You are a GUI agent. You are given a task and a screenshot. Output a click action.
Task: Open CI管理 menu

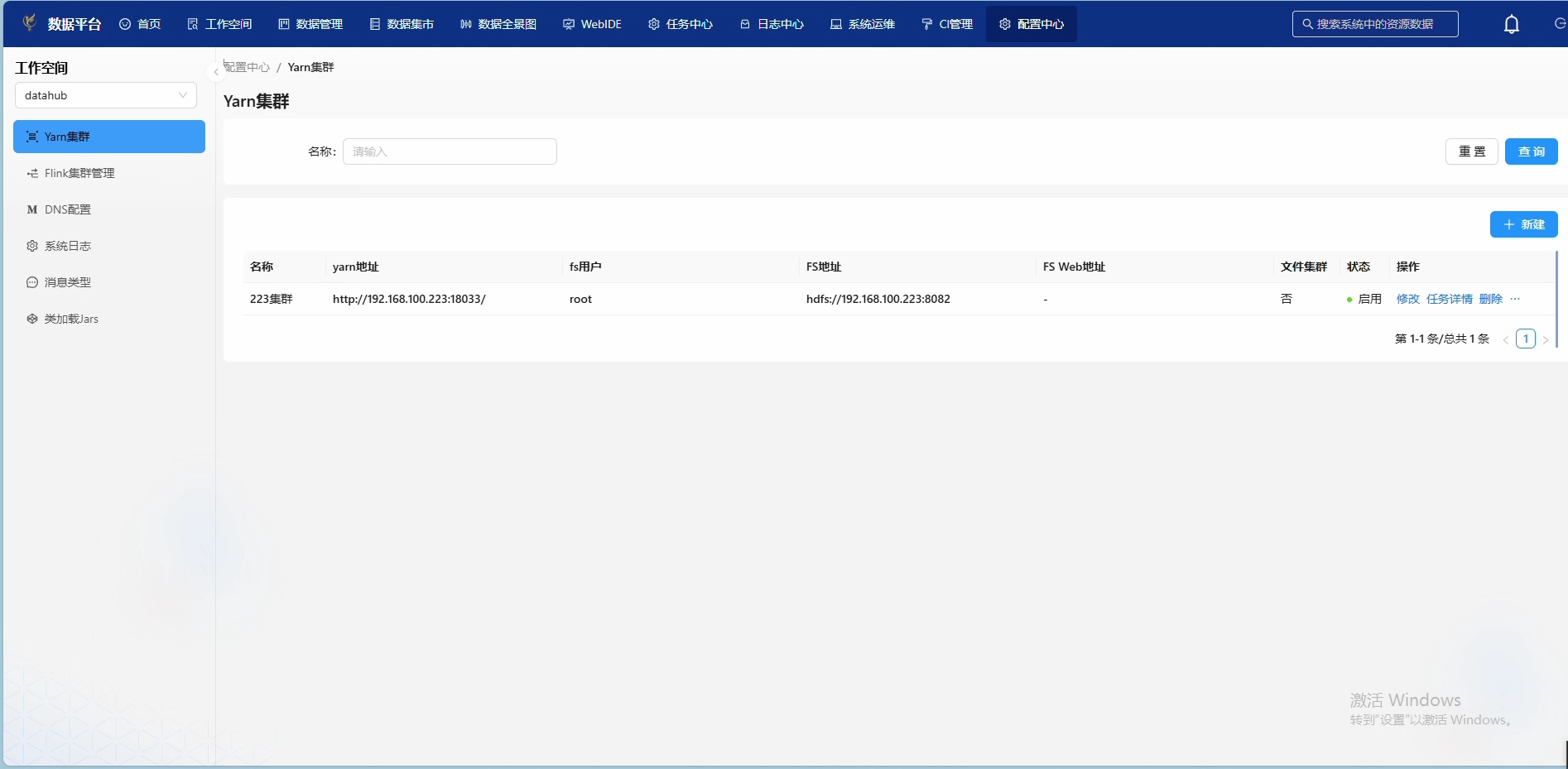(x=947, y=24)
